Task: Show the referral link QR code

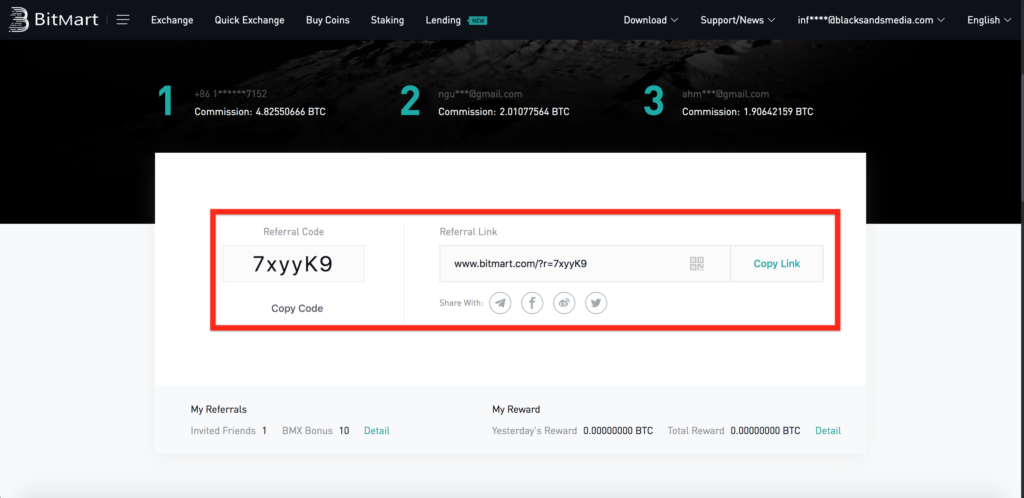Action: 697,264
